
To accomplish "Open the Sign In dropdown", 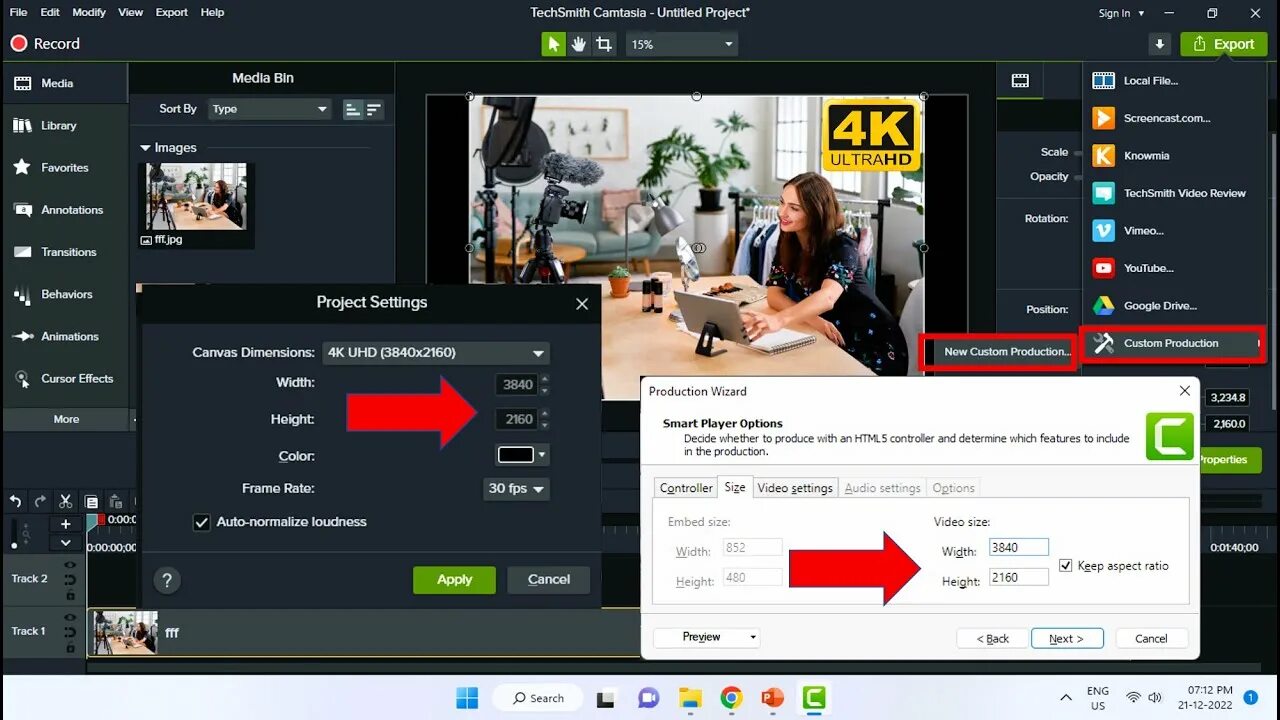I will [1121, 13].
